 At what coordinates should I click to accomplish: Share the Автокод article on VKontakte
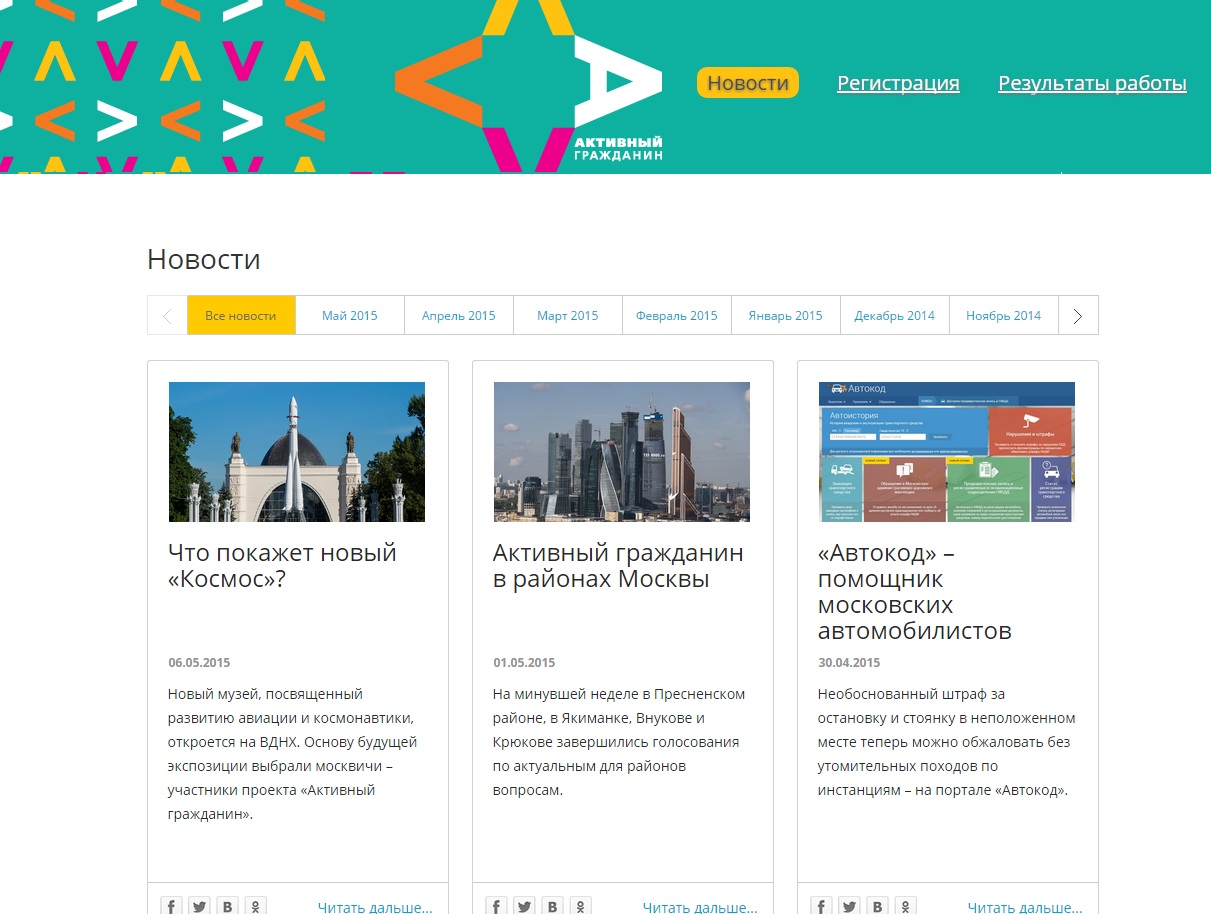click(x=878, y=906)
